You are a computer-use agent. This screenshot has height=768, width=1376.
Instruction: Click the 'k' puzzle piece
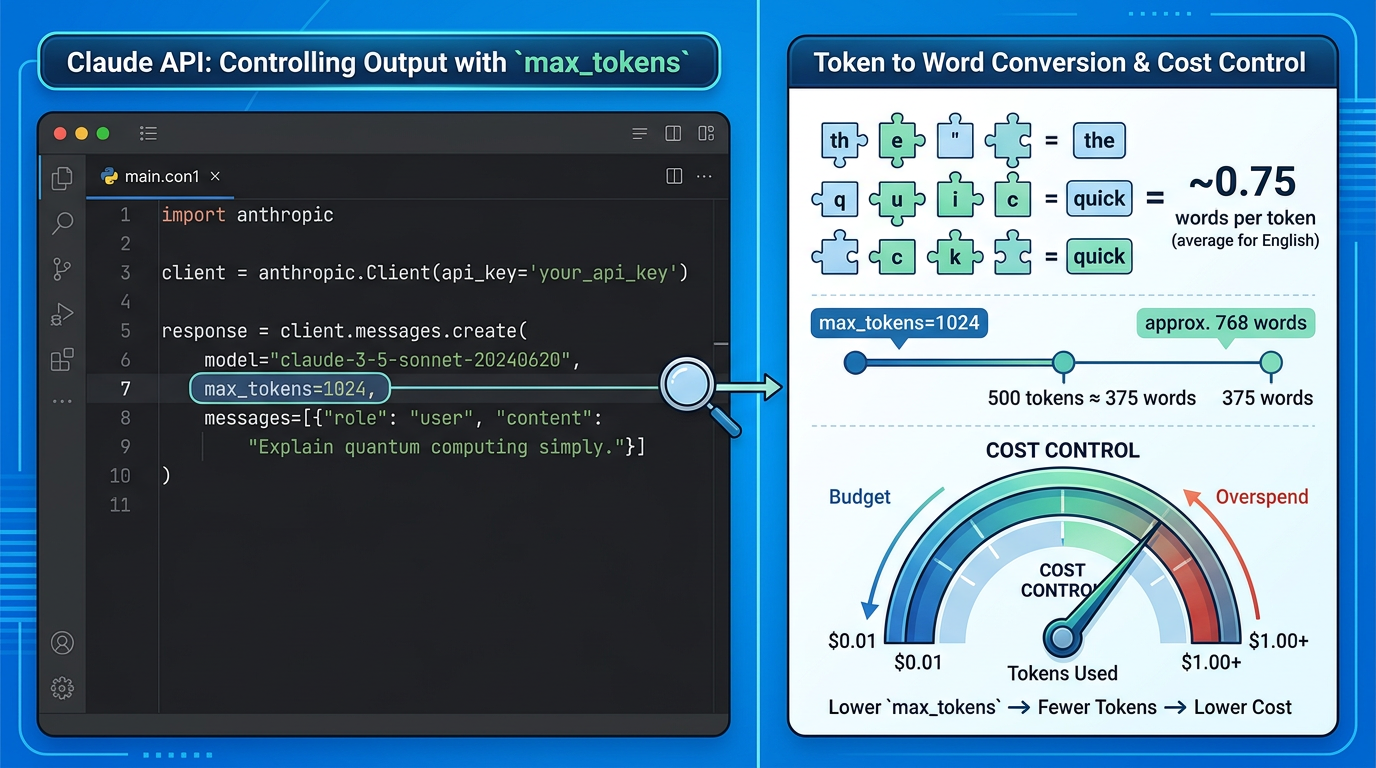coord(954,258)
